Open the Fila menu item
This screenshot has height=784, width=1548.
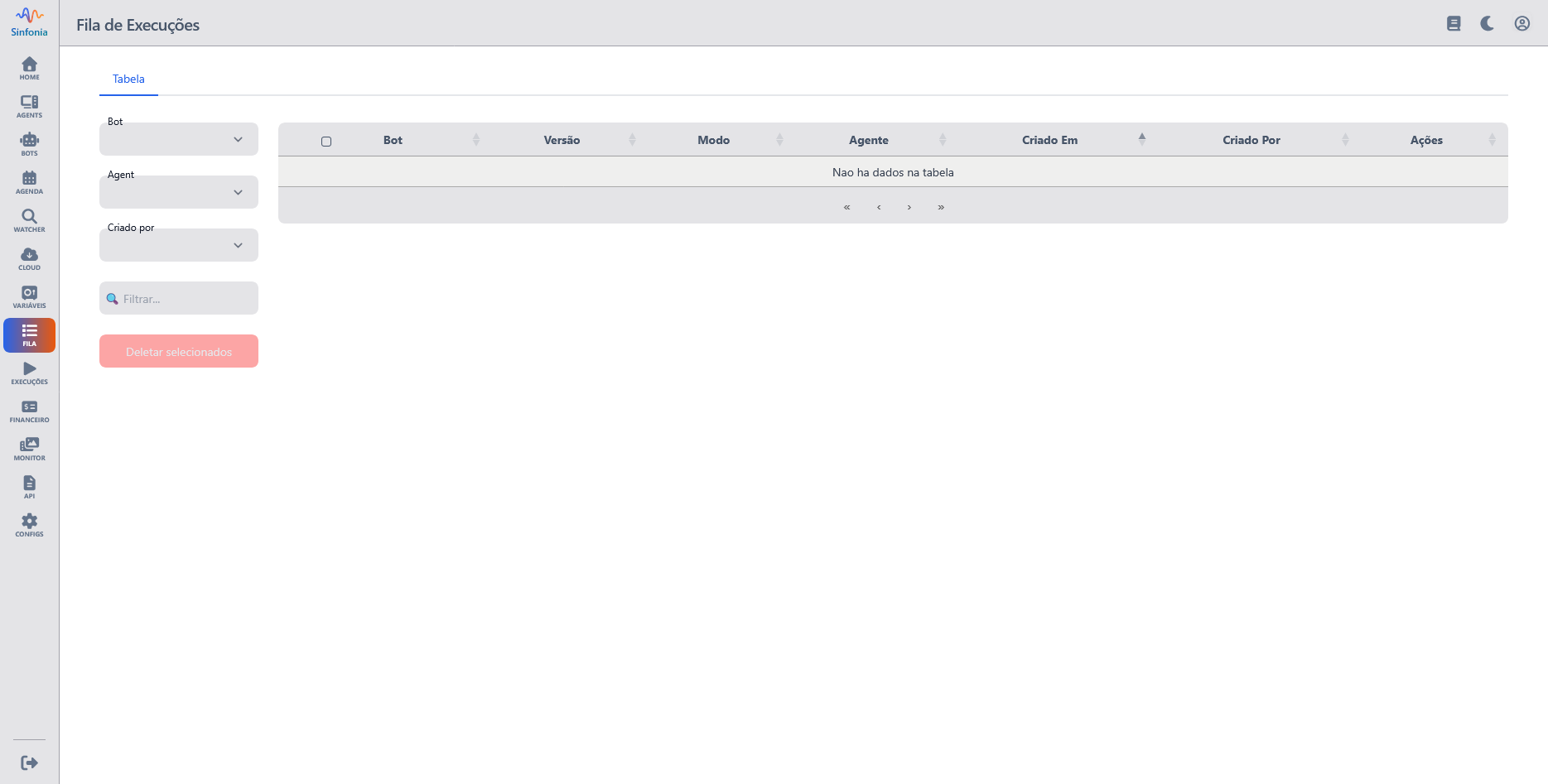coord(29,335)
